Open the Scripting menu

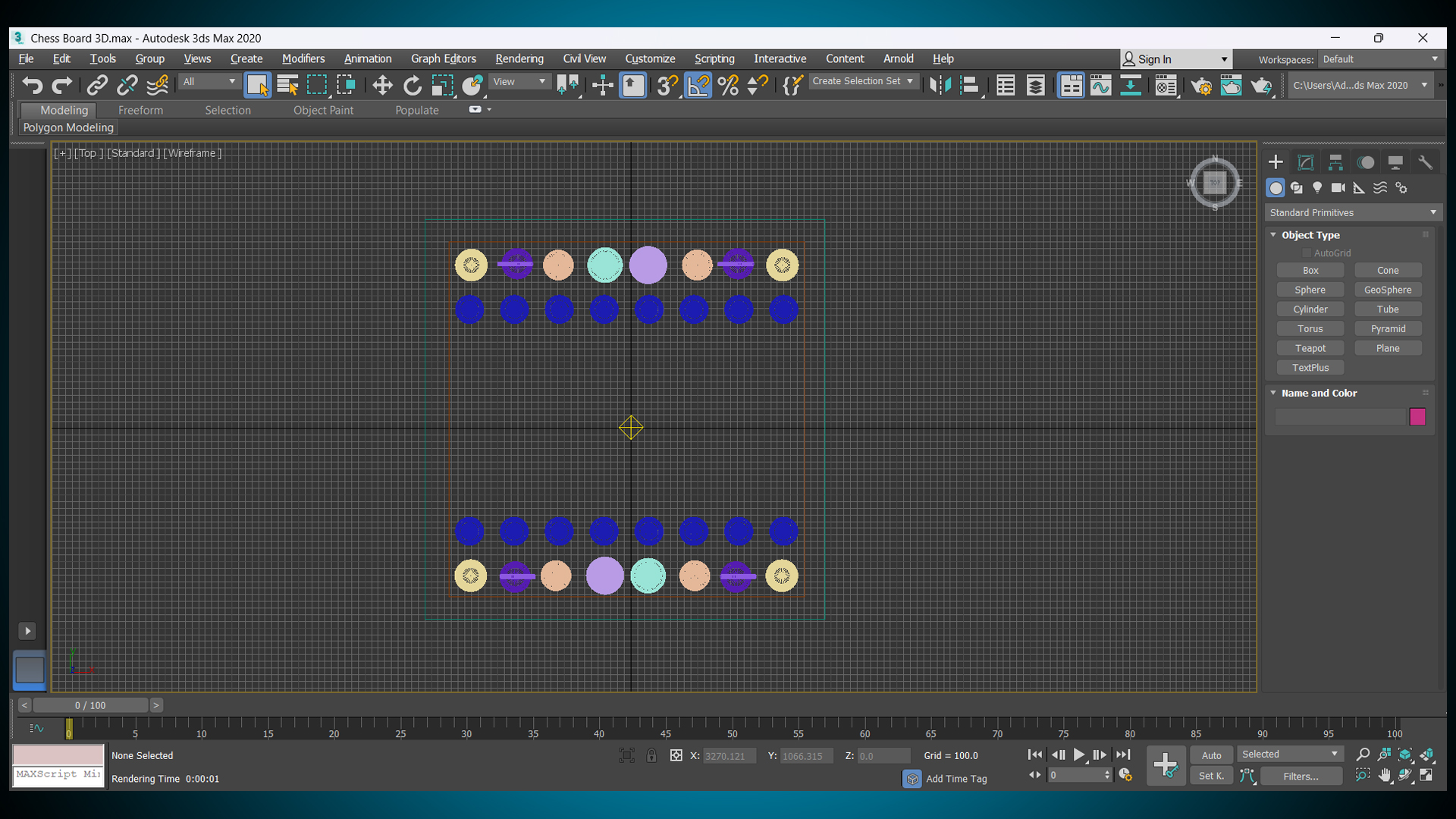[x=714, y=58]
